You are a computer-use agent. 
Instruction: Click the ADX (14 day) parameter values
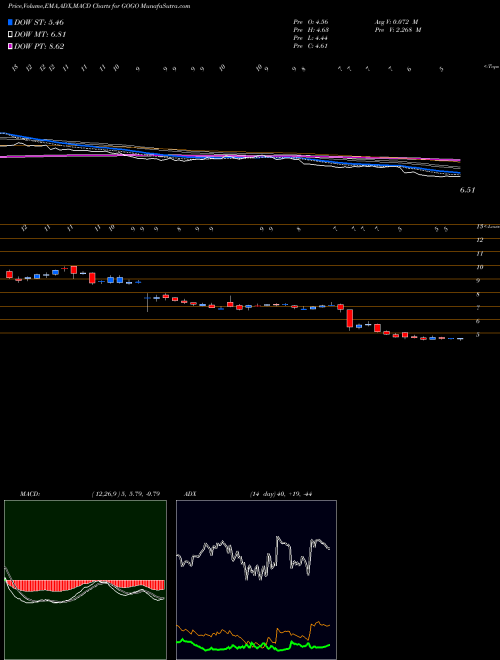[280, 494]
